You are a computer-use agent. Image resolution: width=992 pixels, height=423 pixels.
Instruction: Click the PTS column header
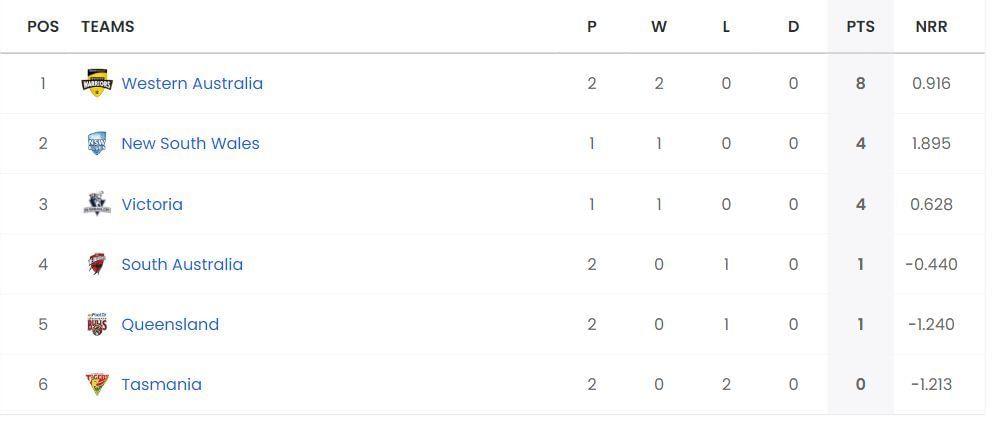tap(860, 27)
